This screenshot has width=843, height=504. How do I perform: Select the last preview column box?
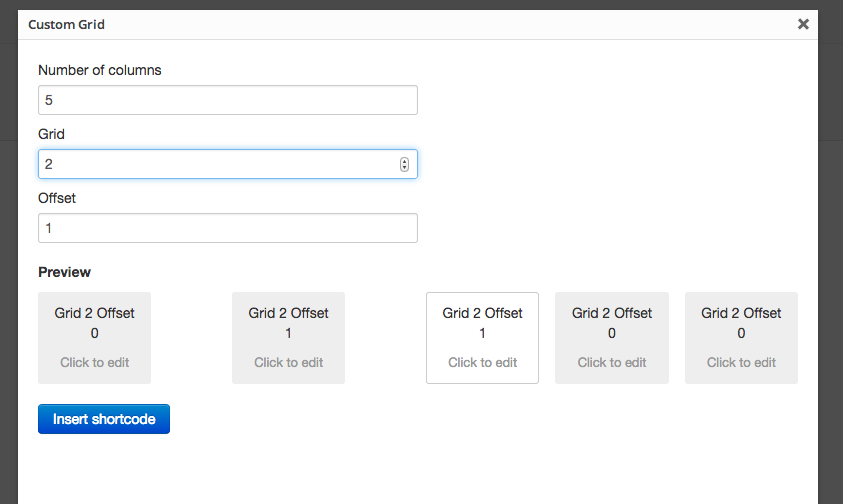(x=741, y=338)
